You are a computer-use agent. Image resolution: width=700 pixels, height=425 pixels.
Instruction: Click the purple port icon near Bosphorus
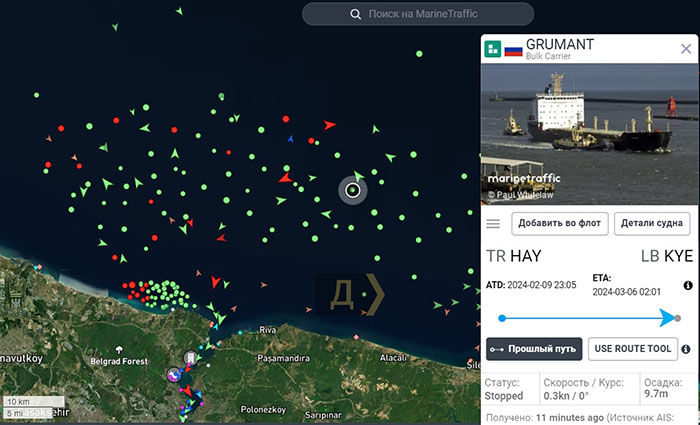[x=173, y=375]
